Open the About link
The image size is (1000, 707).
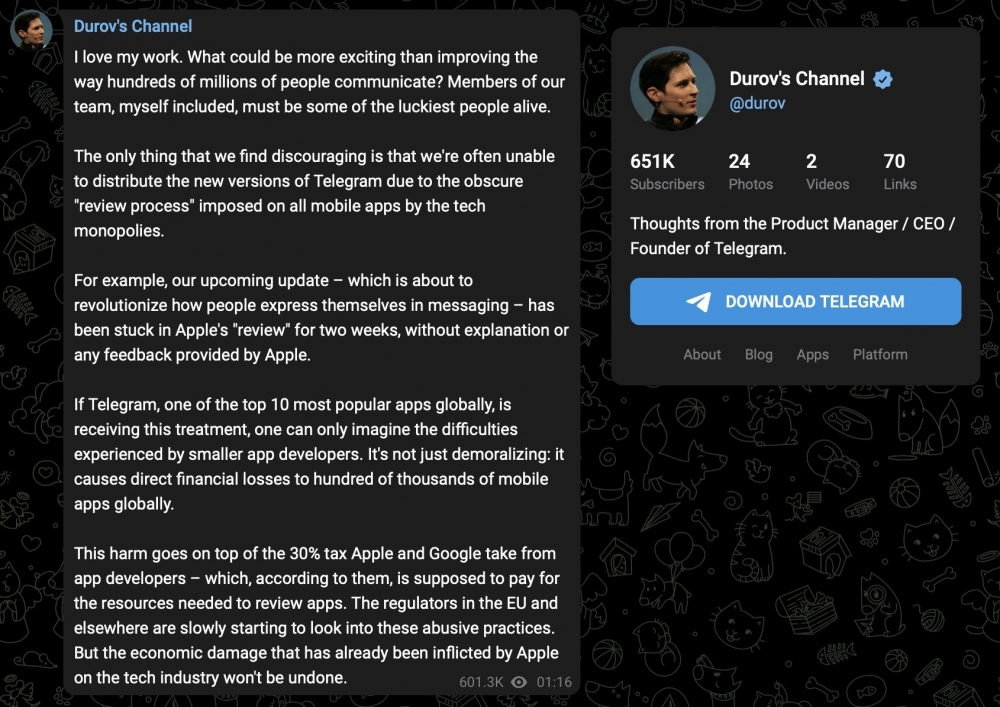pos(702,354)
